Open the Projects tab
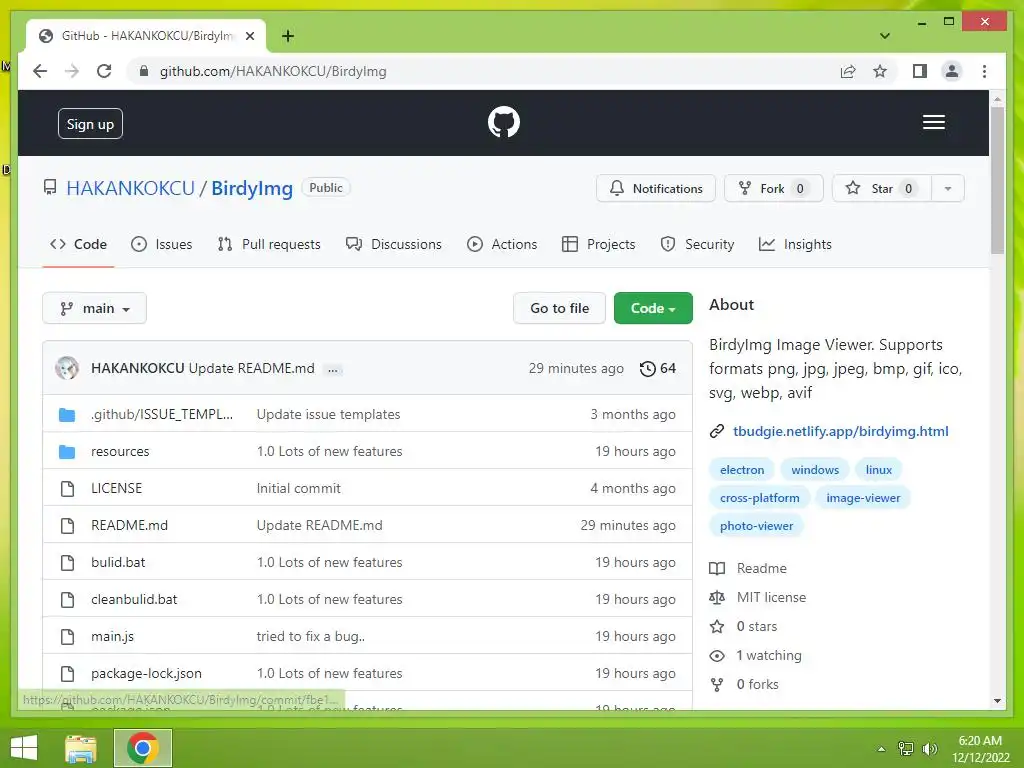Viewport: 1024px width, 768px height. click(598, 244)
